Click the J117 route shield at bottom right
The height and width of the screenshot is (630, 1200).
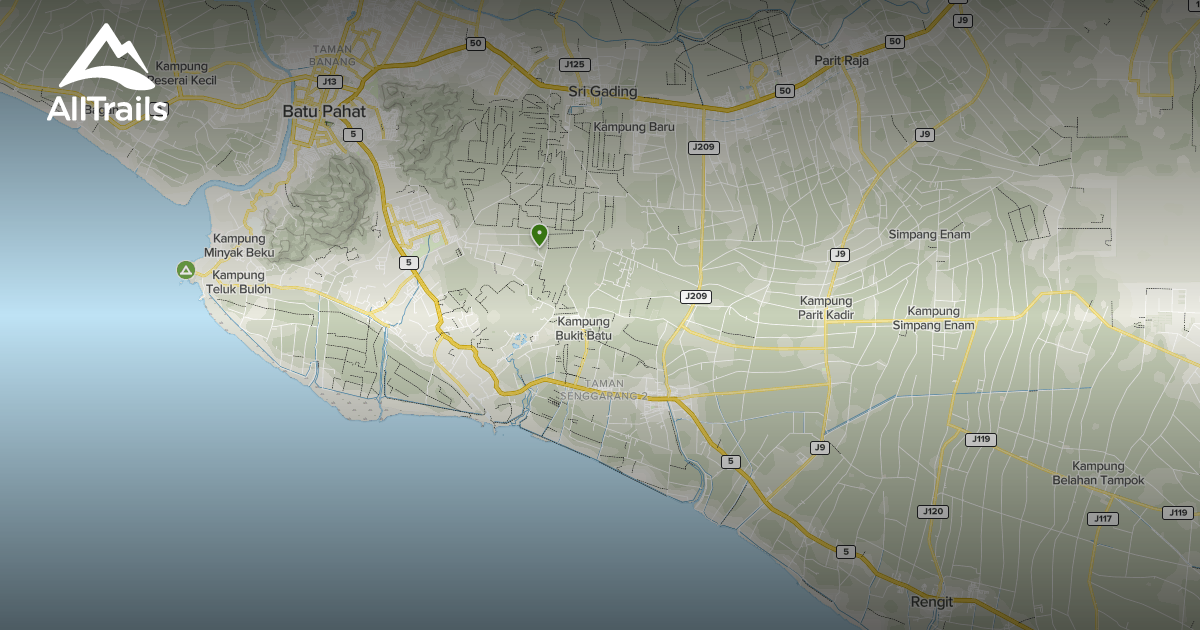1101,519
